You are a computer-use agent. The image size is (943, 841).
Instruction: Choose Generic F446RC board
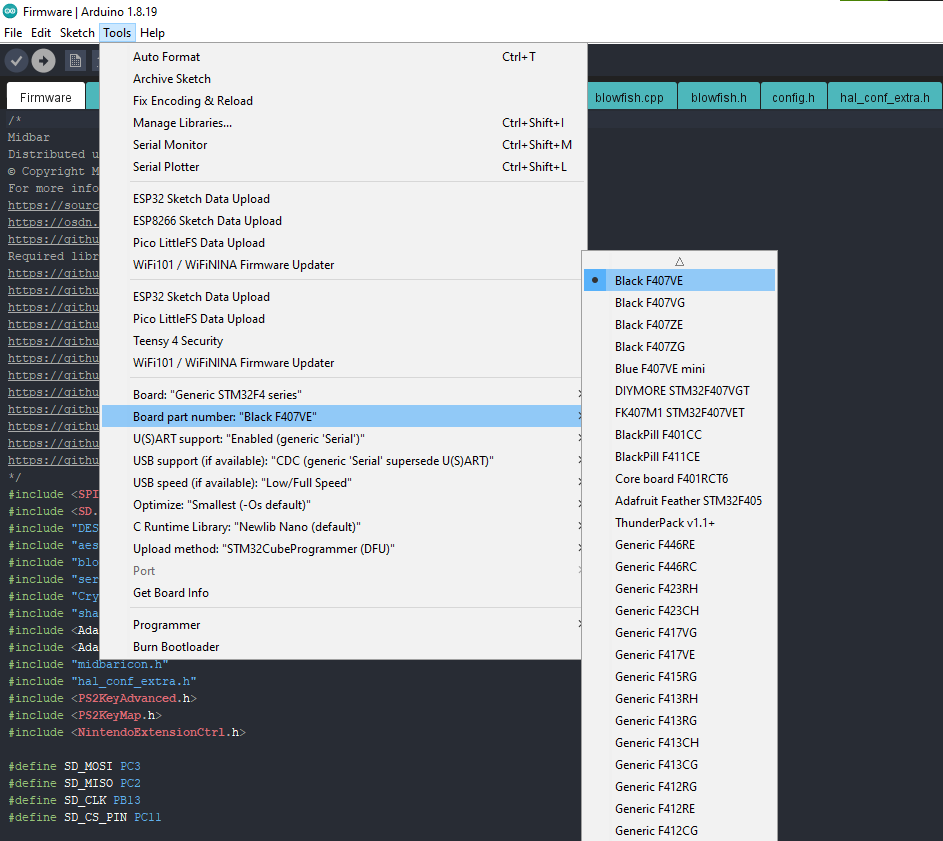(680, 567)
